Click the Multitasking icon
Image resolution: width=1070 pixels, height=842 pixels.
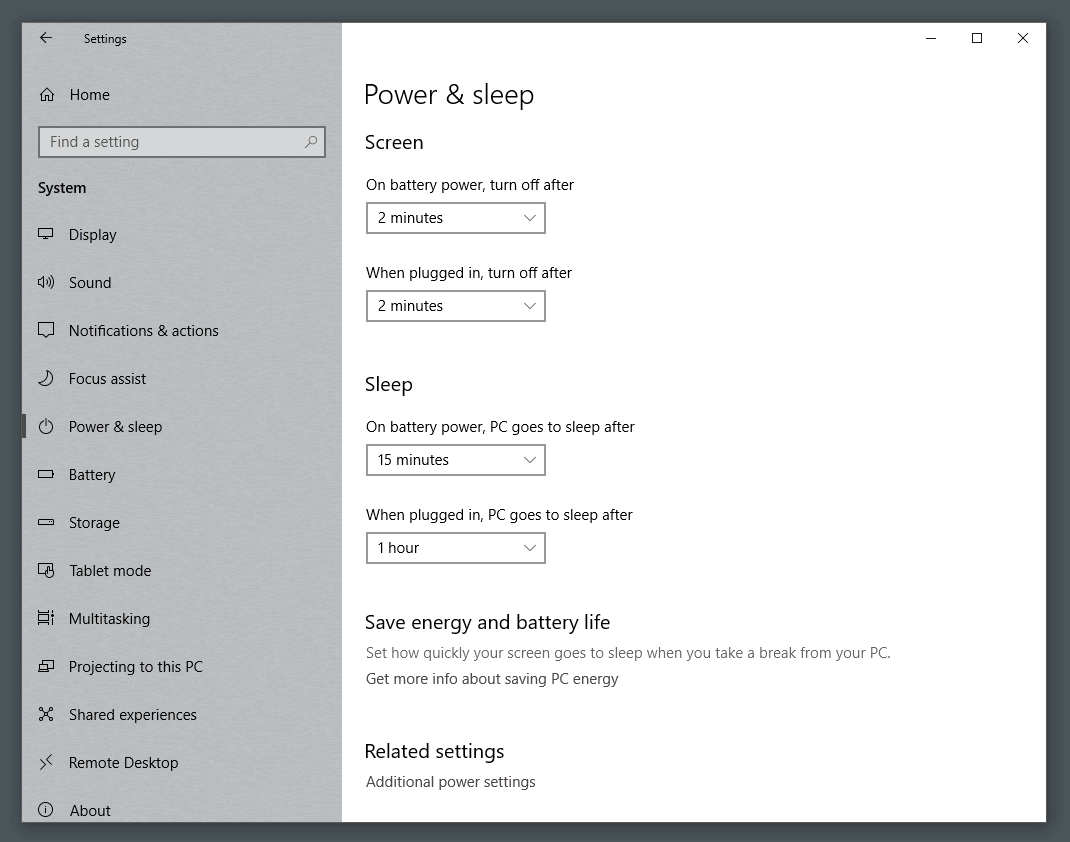click(46, 618)
